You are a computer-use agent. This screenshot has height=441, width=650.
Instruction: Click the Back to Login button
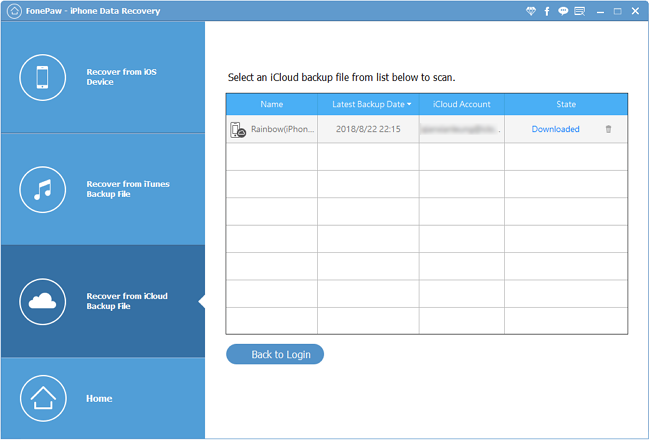tap(275, 354)
